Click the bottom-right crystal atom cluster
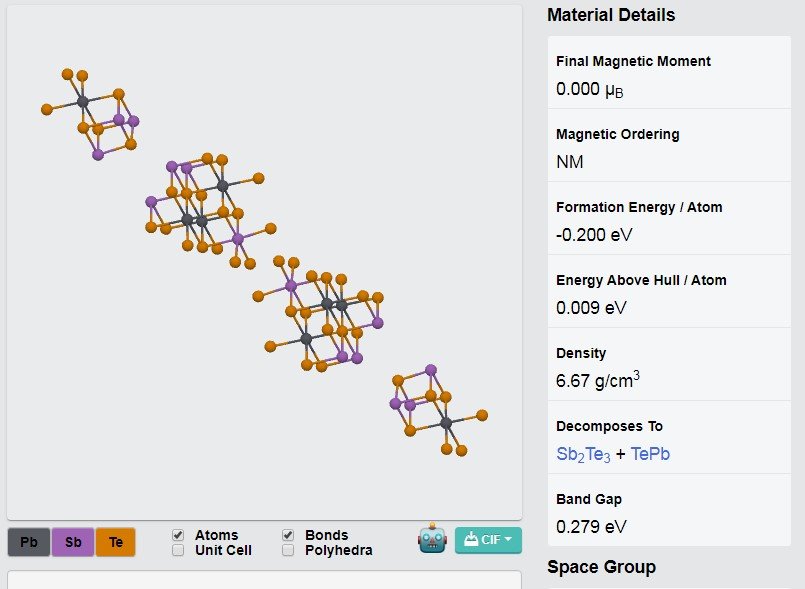 tap(438, 410)
